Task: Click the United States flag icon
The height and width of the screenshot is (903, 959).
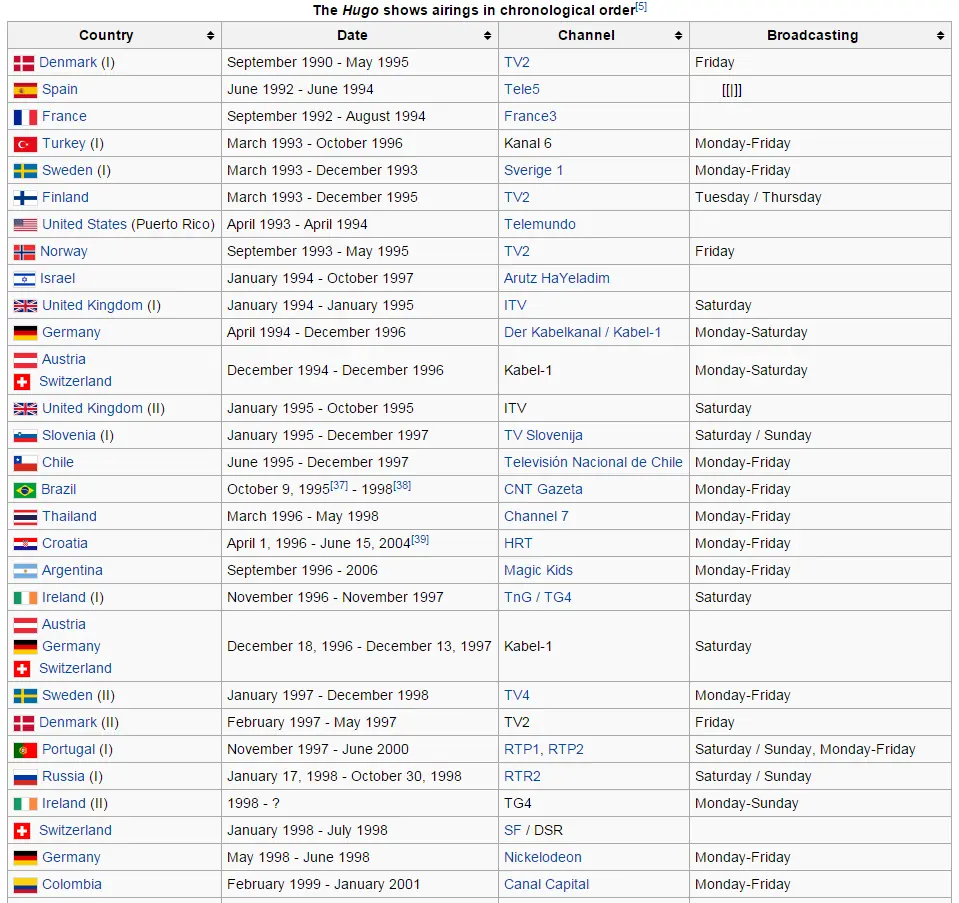Action: click(25, 225)
